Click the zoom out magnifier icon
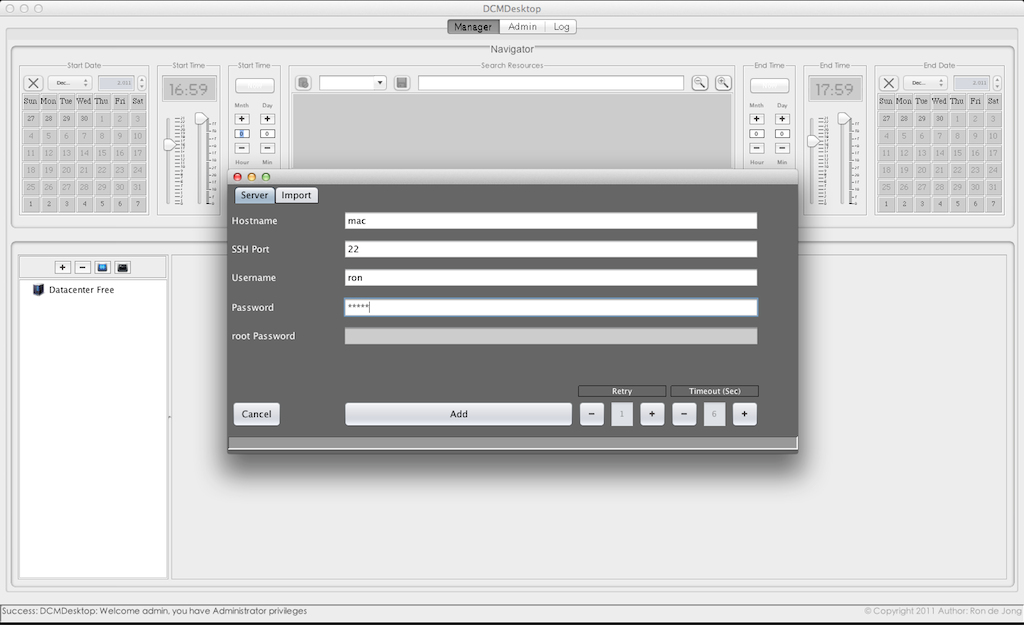 [x=700, y=83]
